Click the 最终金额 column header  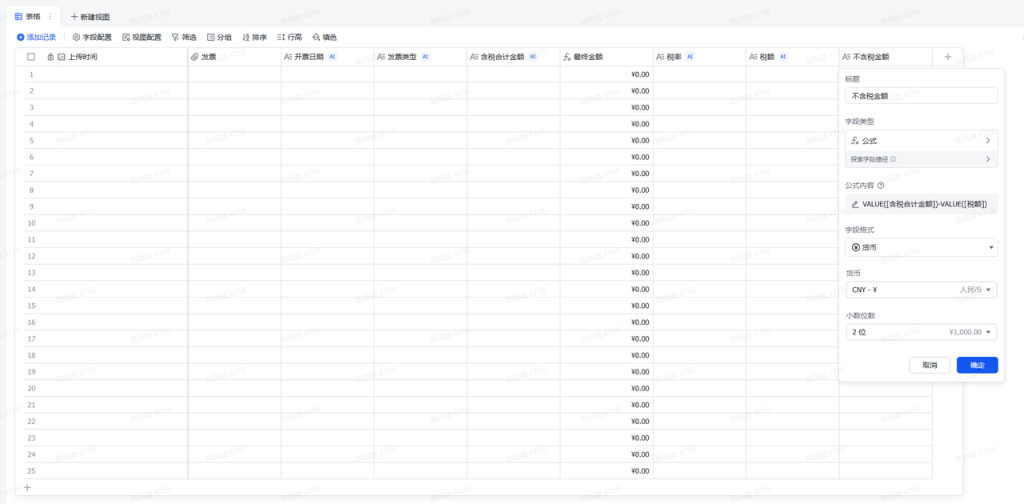point(607,57)
